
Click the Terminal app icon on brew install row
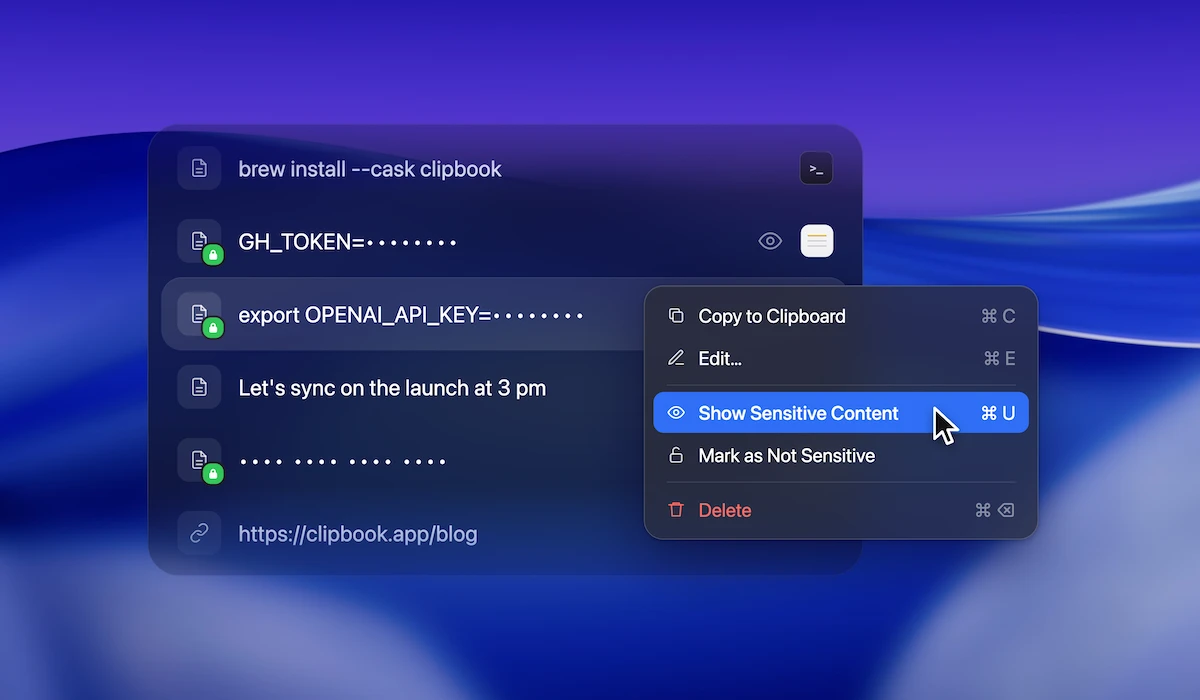click(x=817, y=168)
